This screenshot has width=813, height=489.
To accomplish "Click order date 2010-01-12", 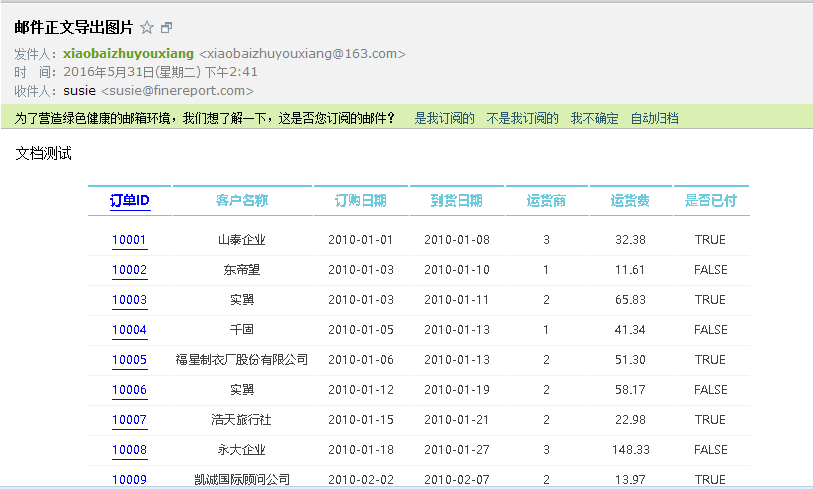I will 361,390.
